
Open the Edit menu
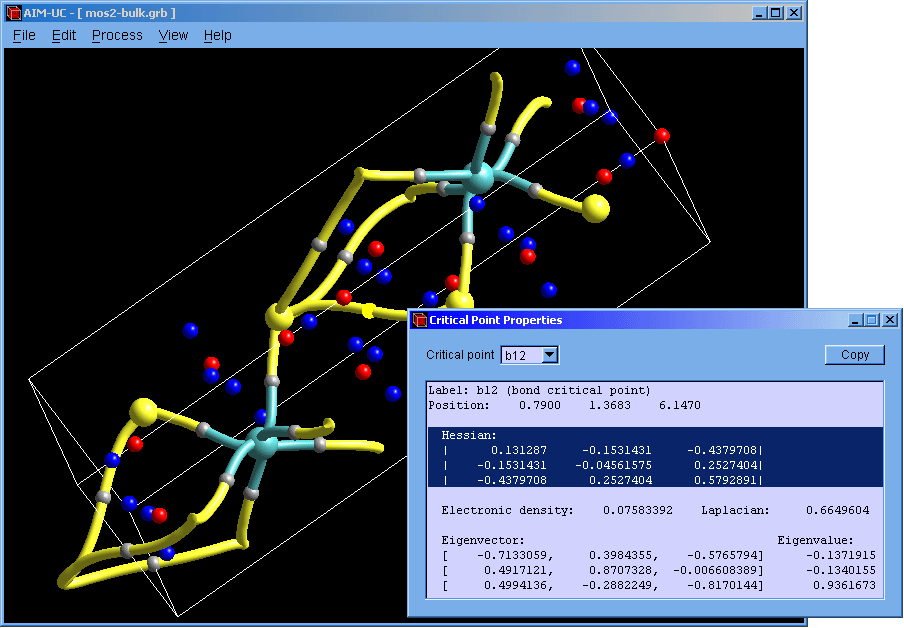64,35
